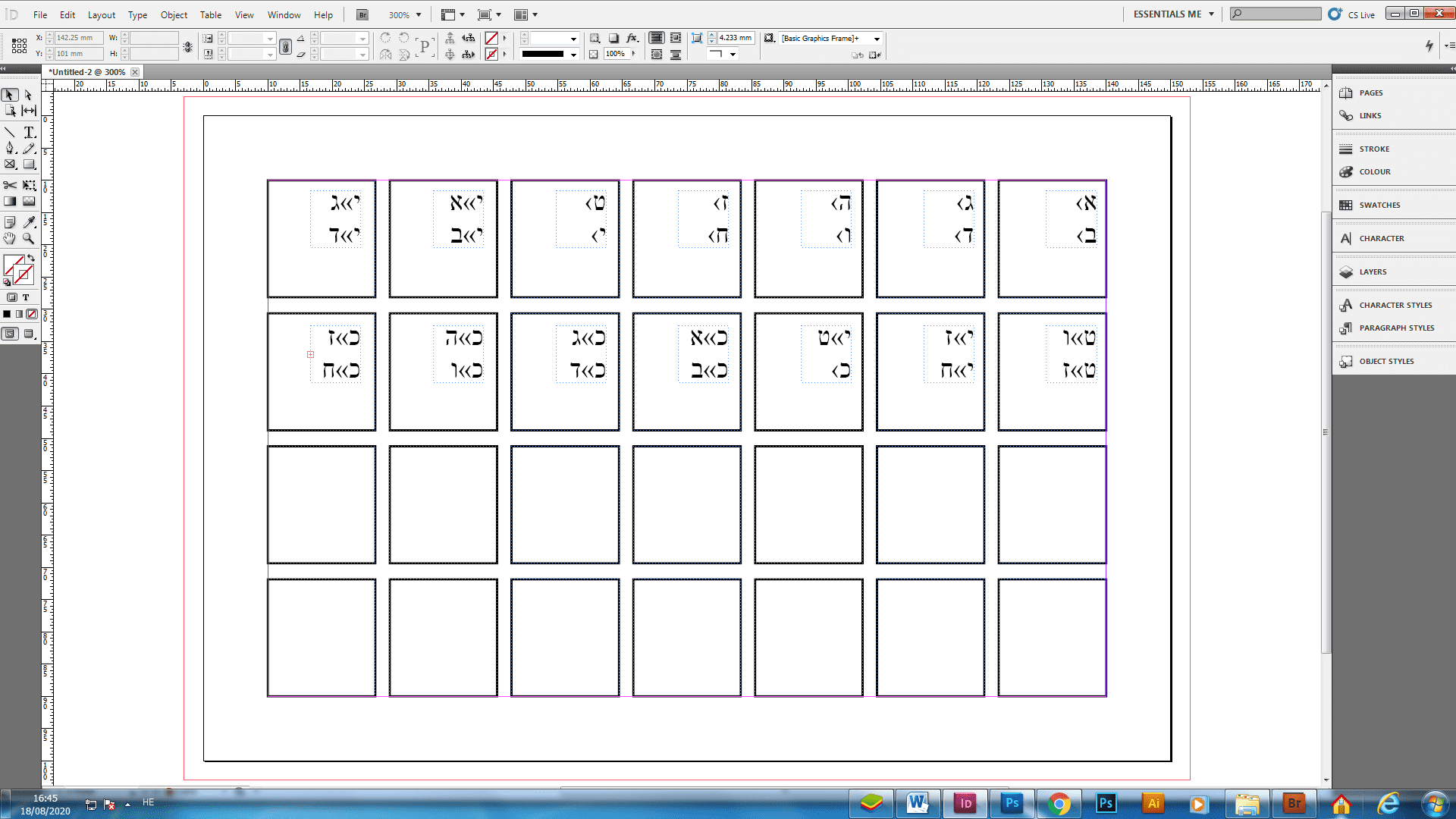Viewport: 1456px width, 819px height.
Task: Select the Type tool
Action: coord(30,133)
